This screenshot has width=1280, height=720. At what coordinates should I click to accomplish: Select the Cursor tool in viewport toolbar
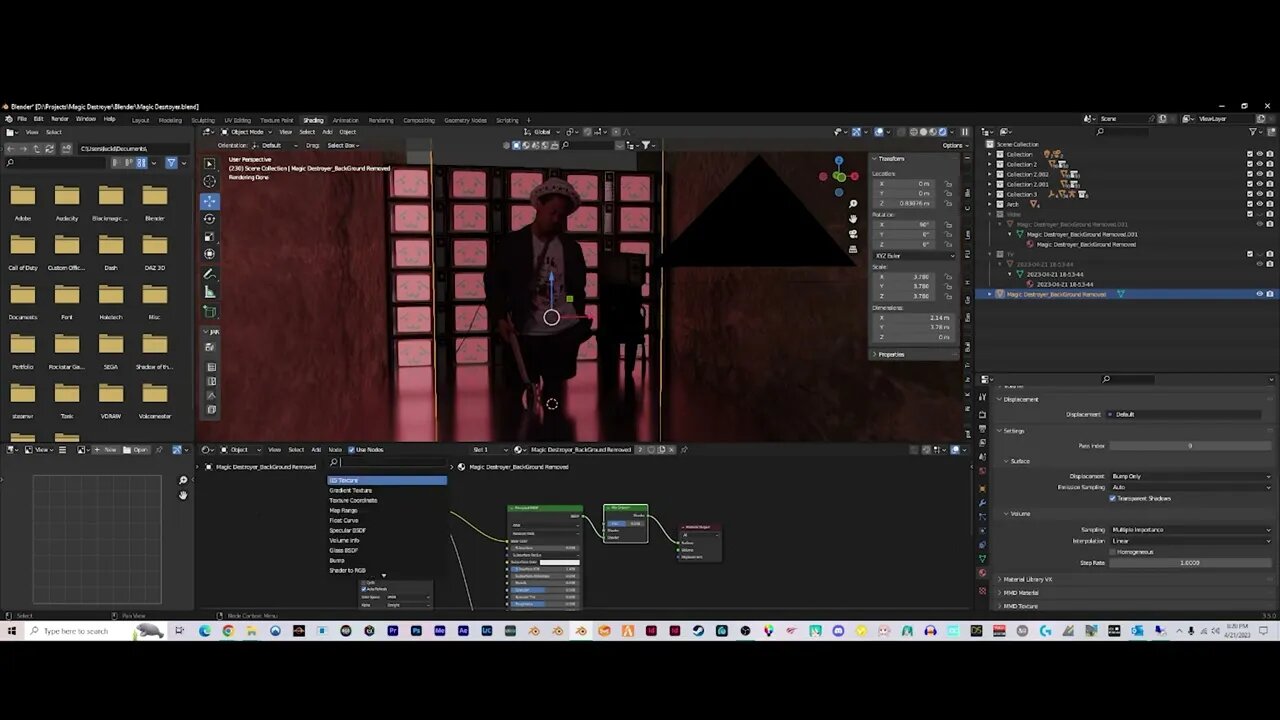tap(209, 181)
